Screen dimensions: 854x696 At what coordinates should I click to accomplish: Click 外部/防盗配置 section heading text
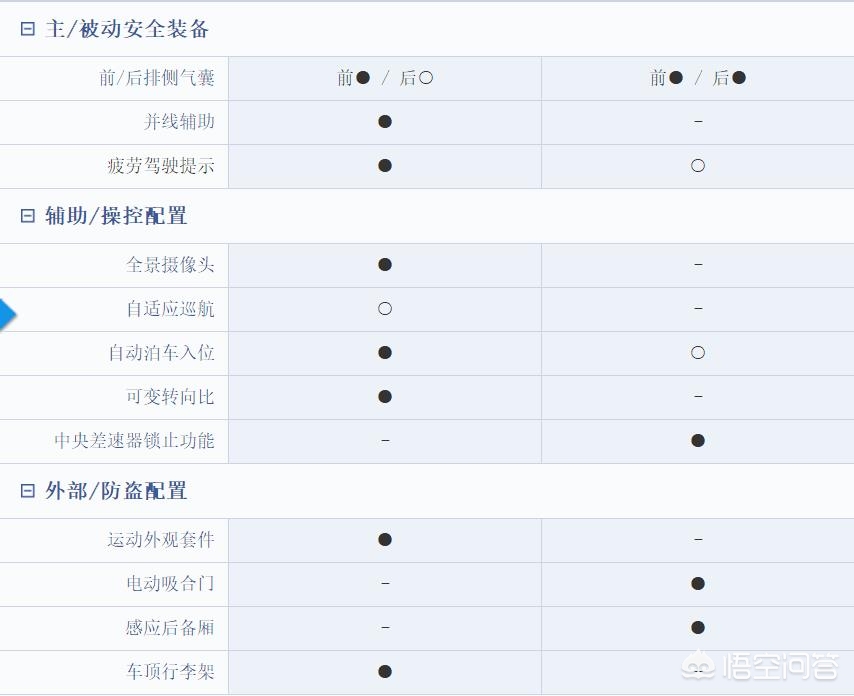point(116,491)
